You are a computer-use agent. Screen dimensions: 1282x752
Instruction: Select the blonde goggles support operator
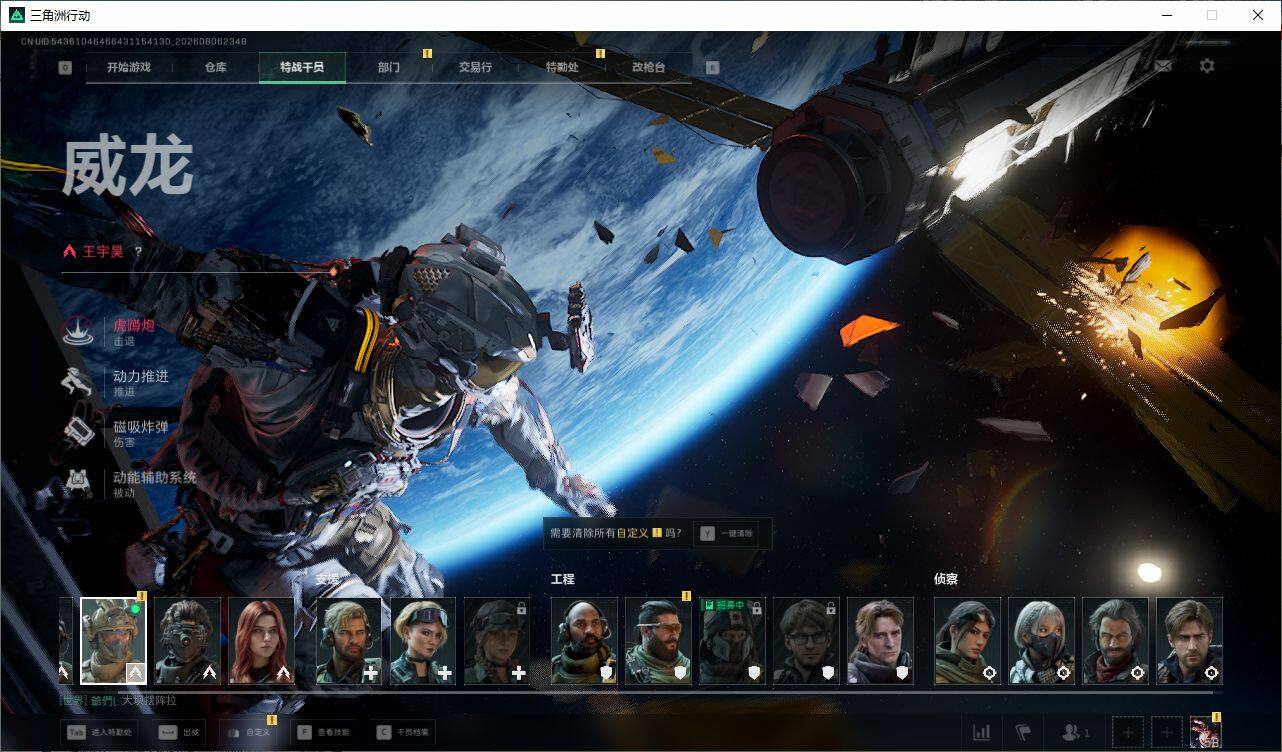(423, 641)
